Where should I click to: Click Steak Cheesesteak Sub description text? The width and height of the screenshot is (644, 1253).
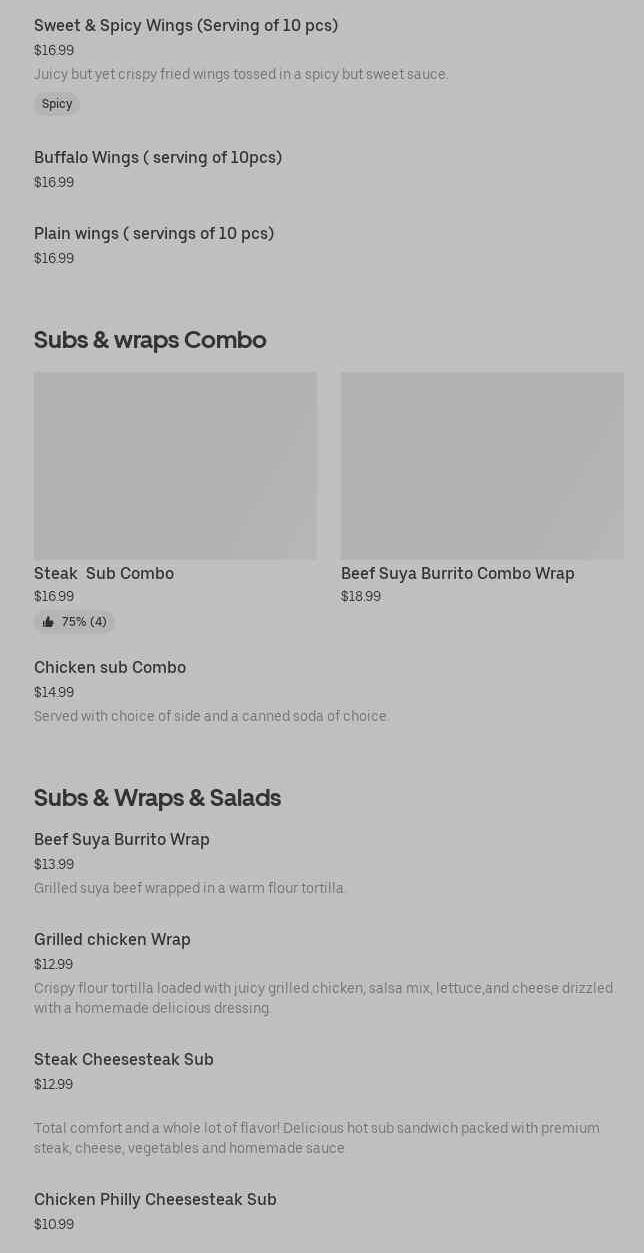(x=317, y=1138)
